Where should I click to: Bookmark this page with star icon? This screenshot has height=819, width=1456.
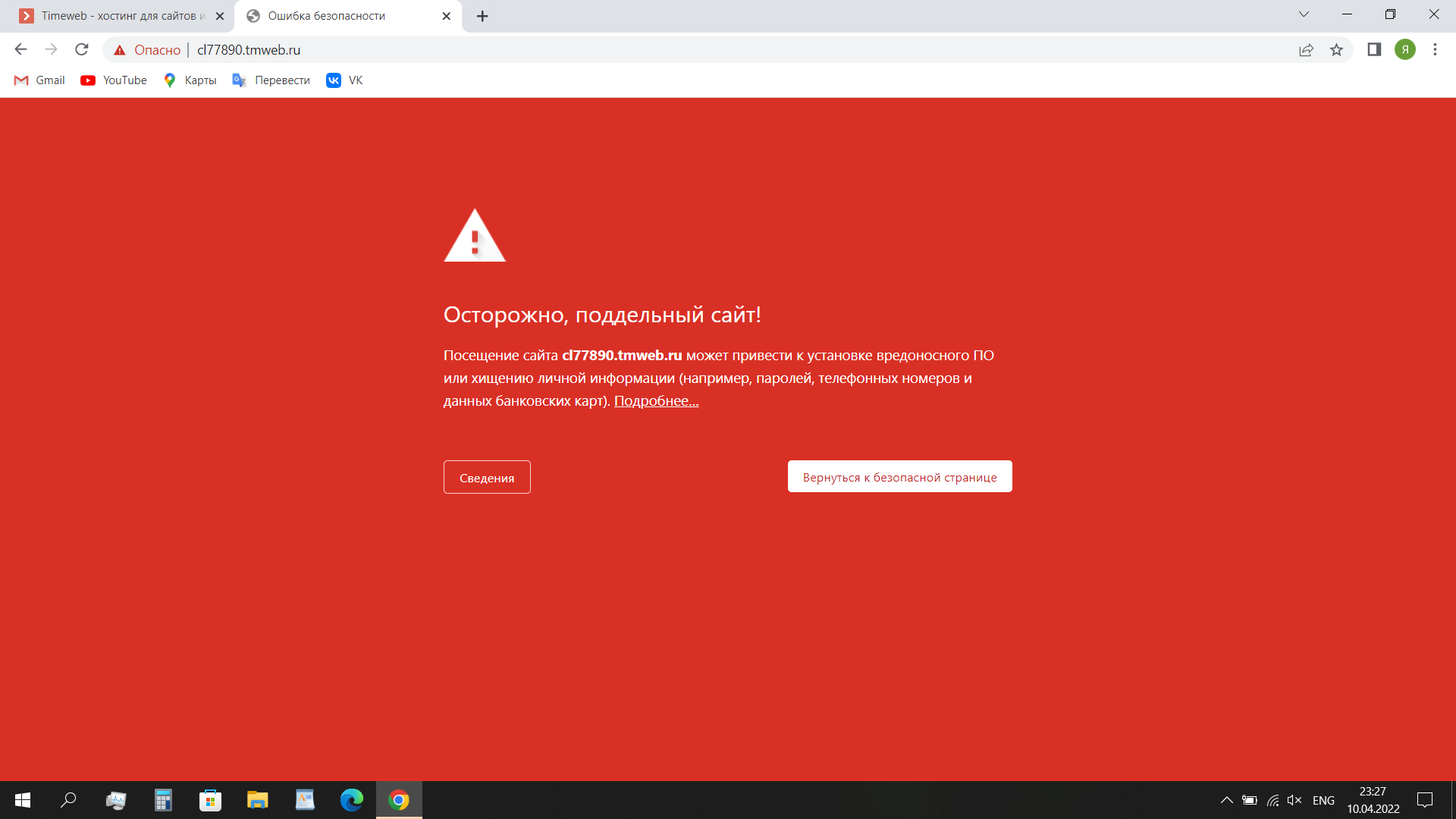pos(1336,50)
